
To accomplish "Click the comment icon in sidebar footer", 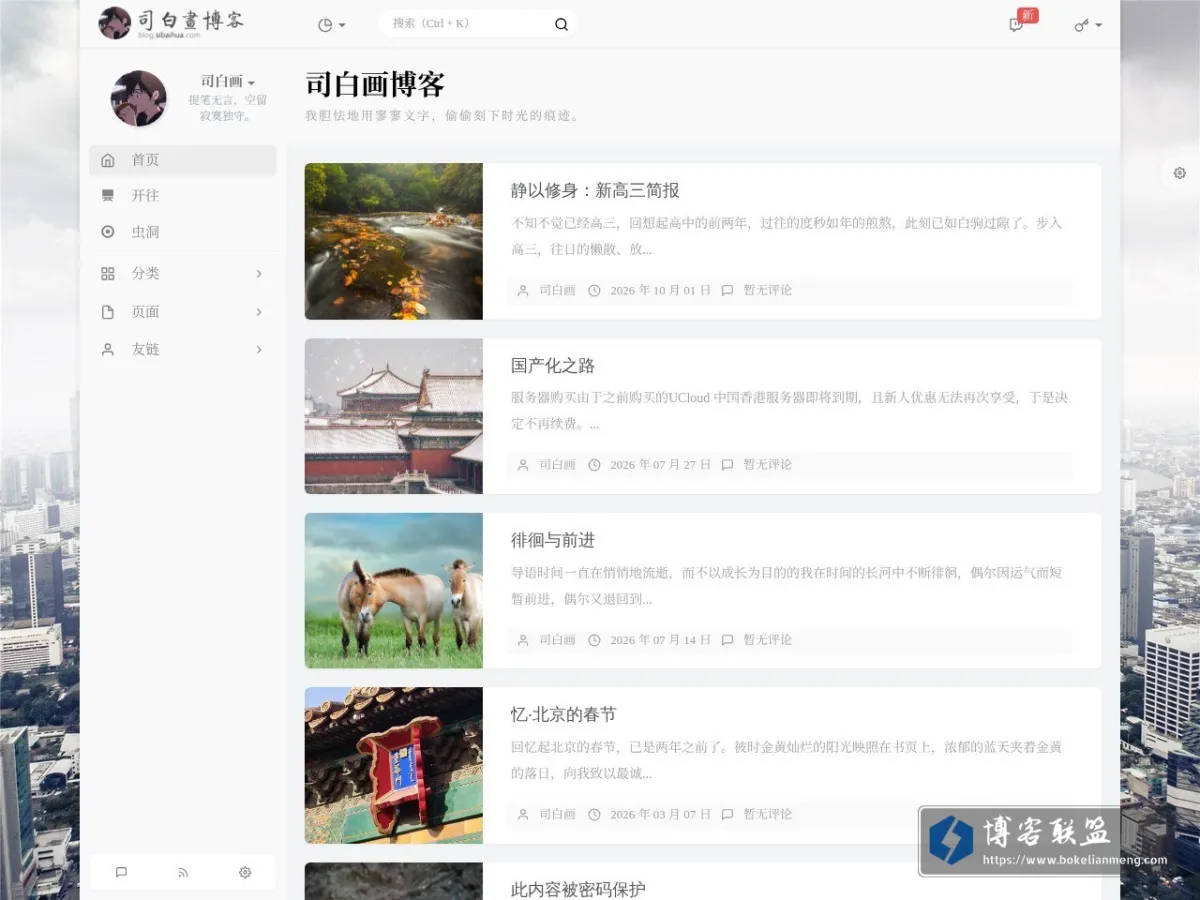I will (121, 872).
